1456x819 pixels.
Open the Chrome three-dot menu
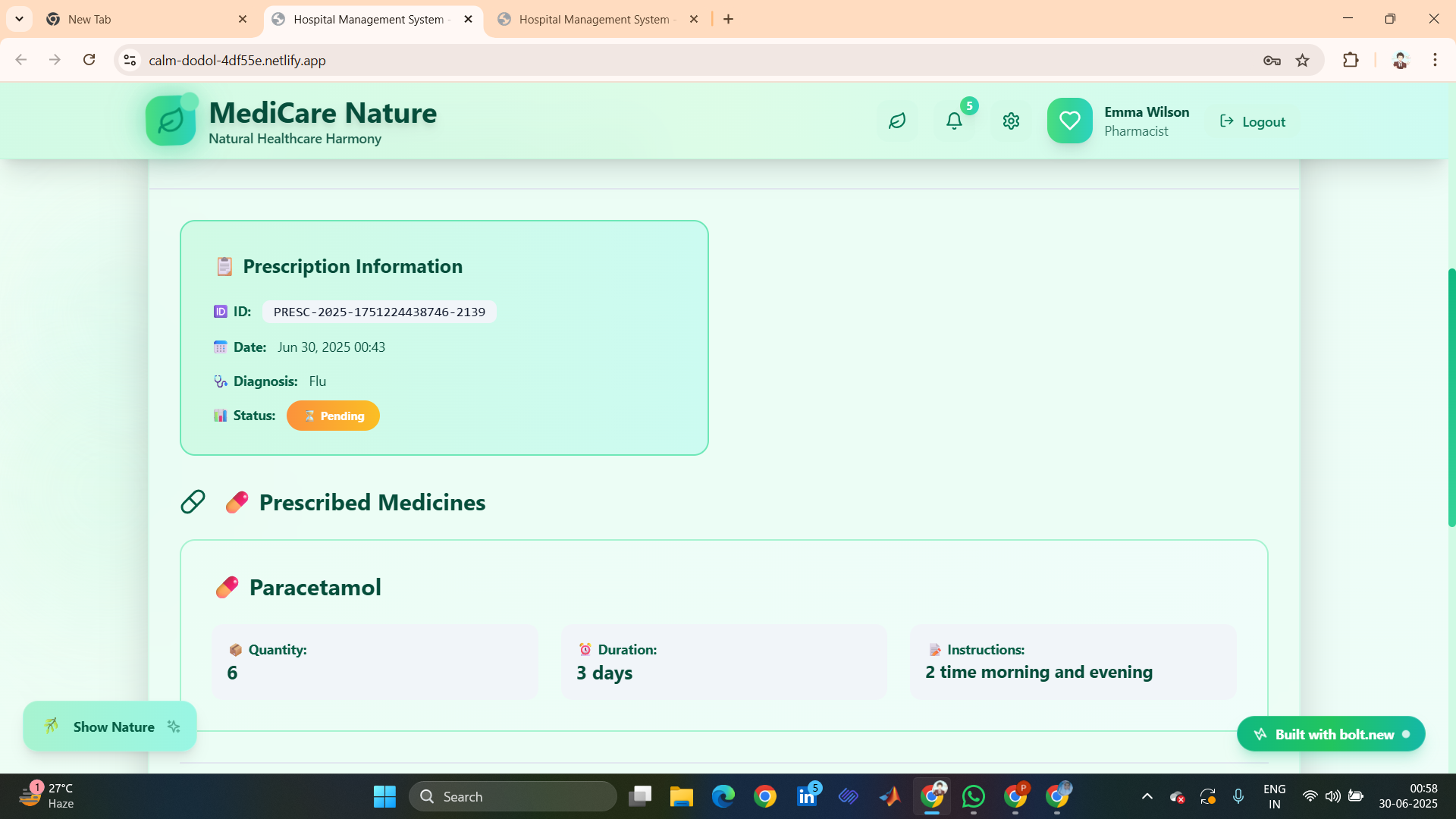click(1435, 61)
